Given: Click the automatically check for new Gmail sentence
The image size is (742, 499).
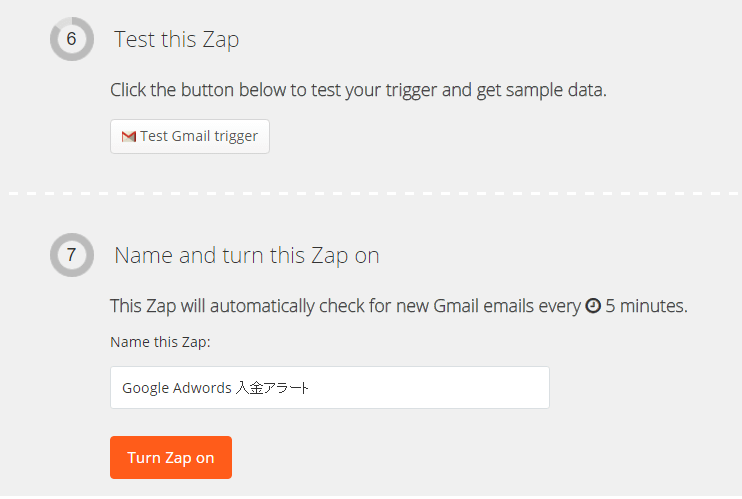Looking at the screenshot, I should coord(398,306).
